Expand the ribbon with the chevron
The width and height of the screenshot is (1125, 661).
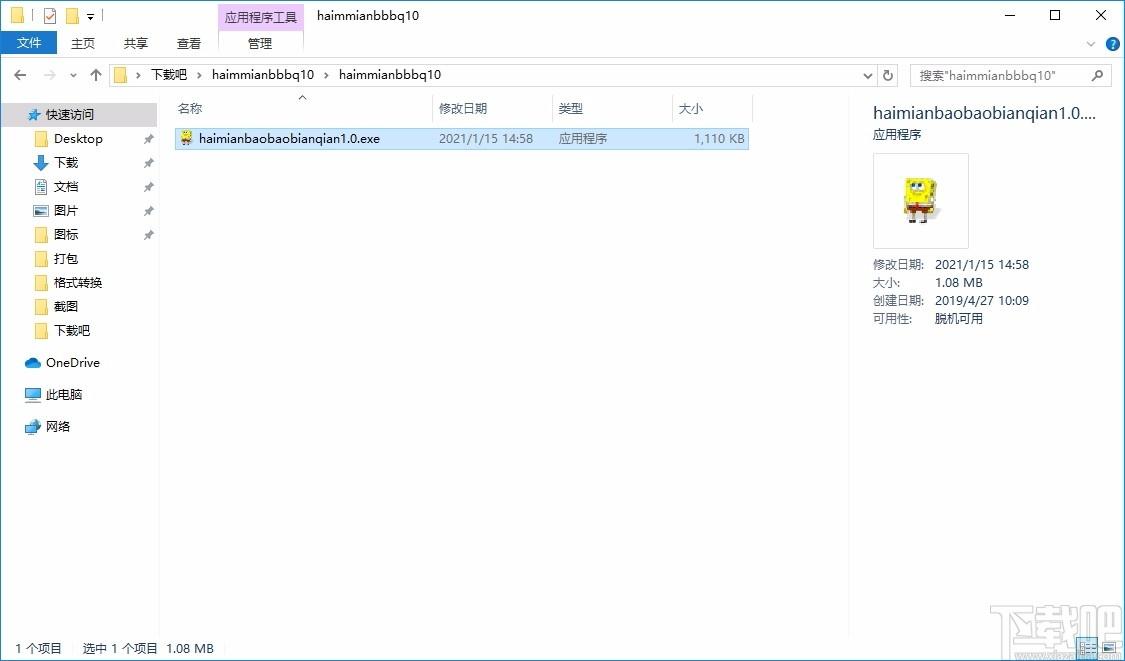tap(1091, 44)
